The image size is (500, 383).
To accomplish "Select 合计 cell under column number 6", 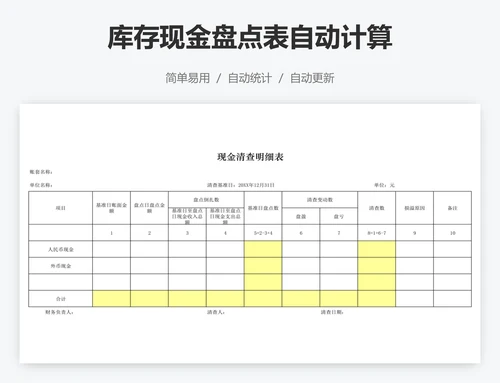I will tap(301, 299).
